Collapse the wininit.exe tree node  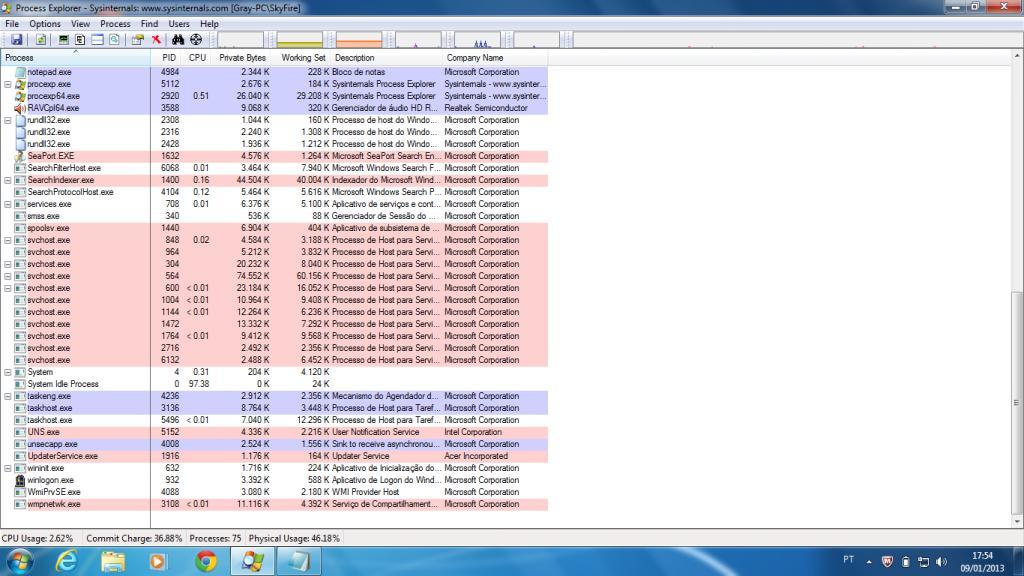8,468
